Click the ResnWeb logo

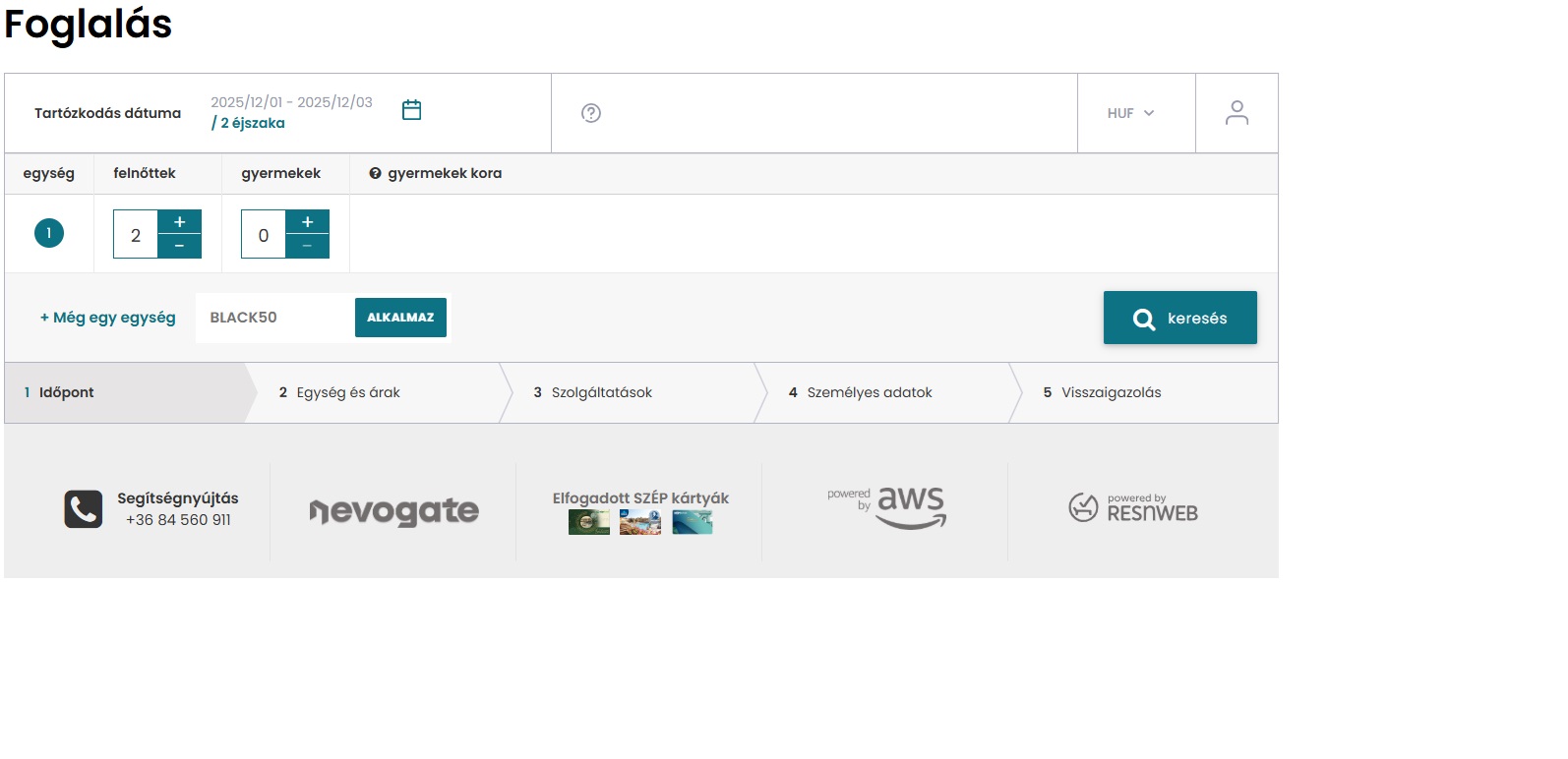[x=1133, y=507]
